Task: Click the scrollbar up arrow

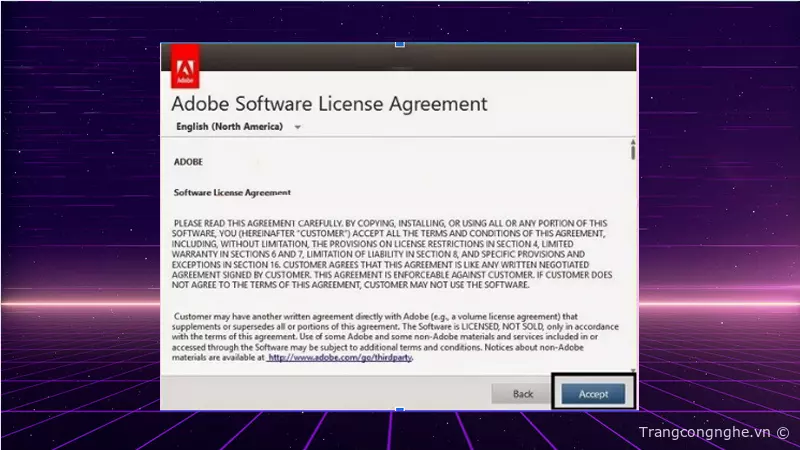Action: [x=632, y=143]
